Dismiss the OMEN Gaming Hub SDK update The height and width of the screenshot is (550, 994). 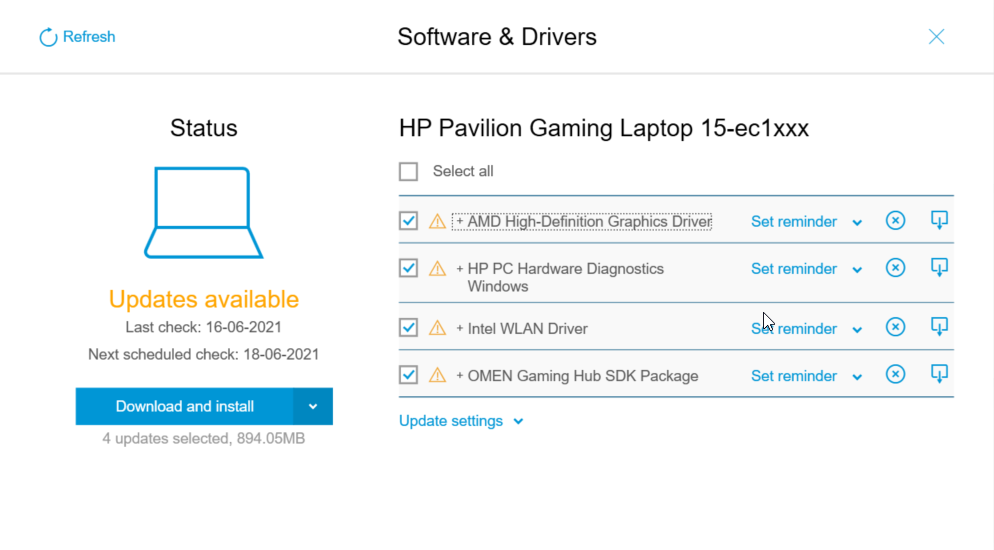tap(895, 375)
